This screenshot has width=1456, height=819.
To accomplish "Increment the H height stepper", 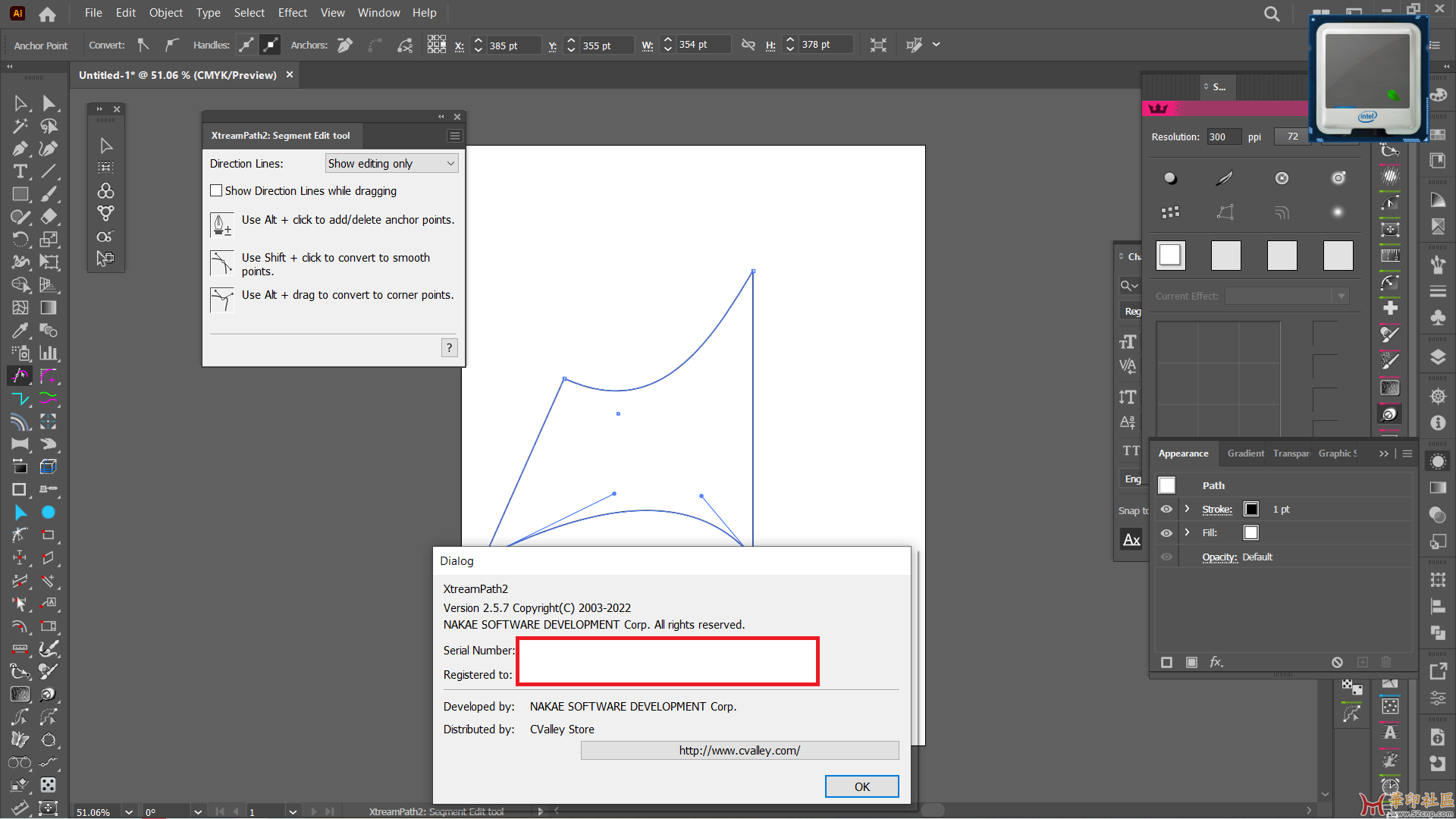I will pyautogui.click(x=789, y=40).
